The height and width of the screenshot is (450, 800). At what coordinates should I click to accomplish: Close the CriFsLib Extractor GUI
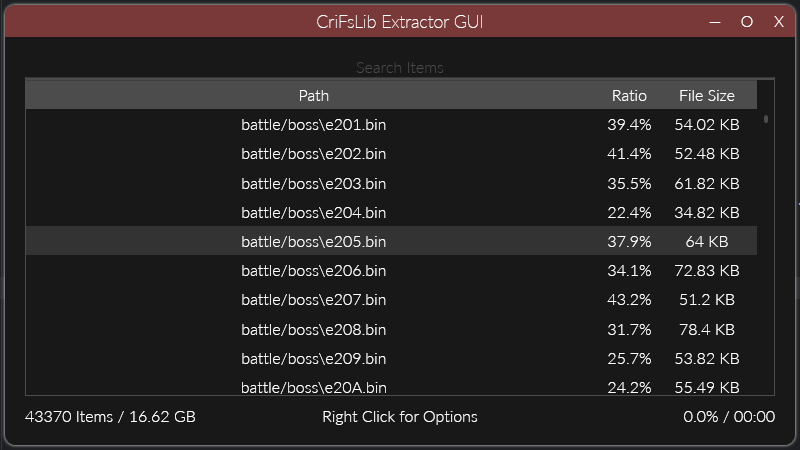click(778, 22)
